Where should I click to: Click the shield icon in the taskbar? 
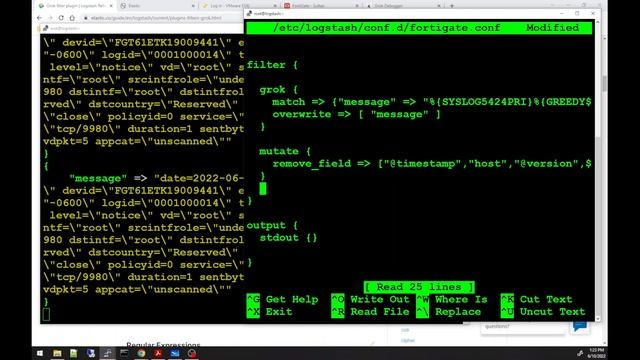point(91,353)
